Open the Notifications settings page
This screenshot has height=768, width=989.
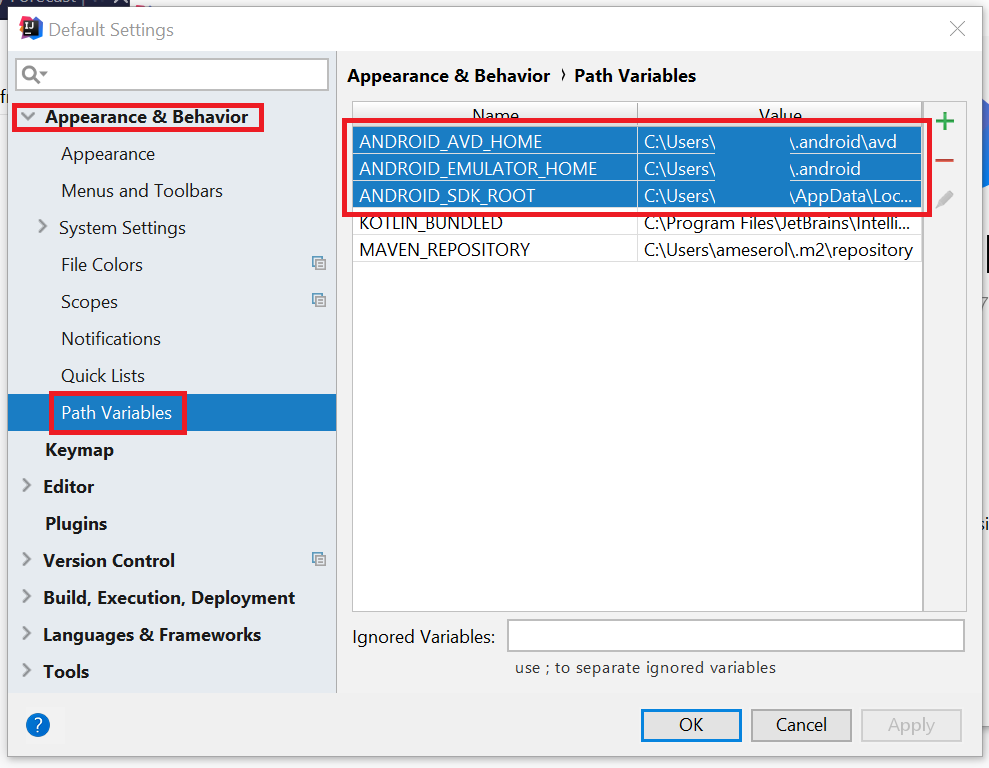(111, 339)
